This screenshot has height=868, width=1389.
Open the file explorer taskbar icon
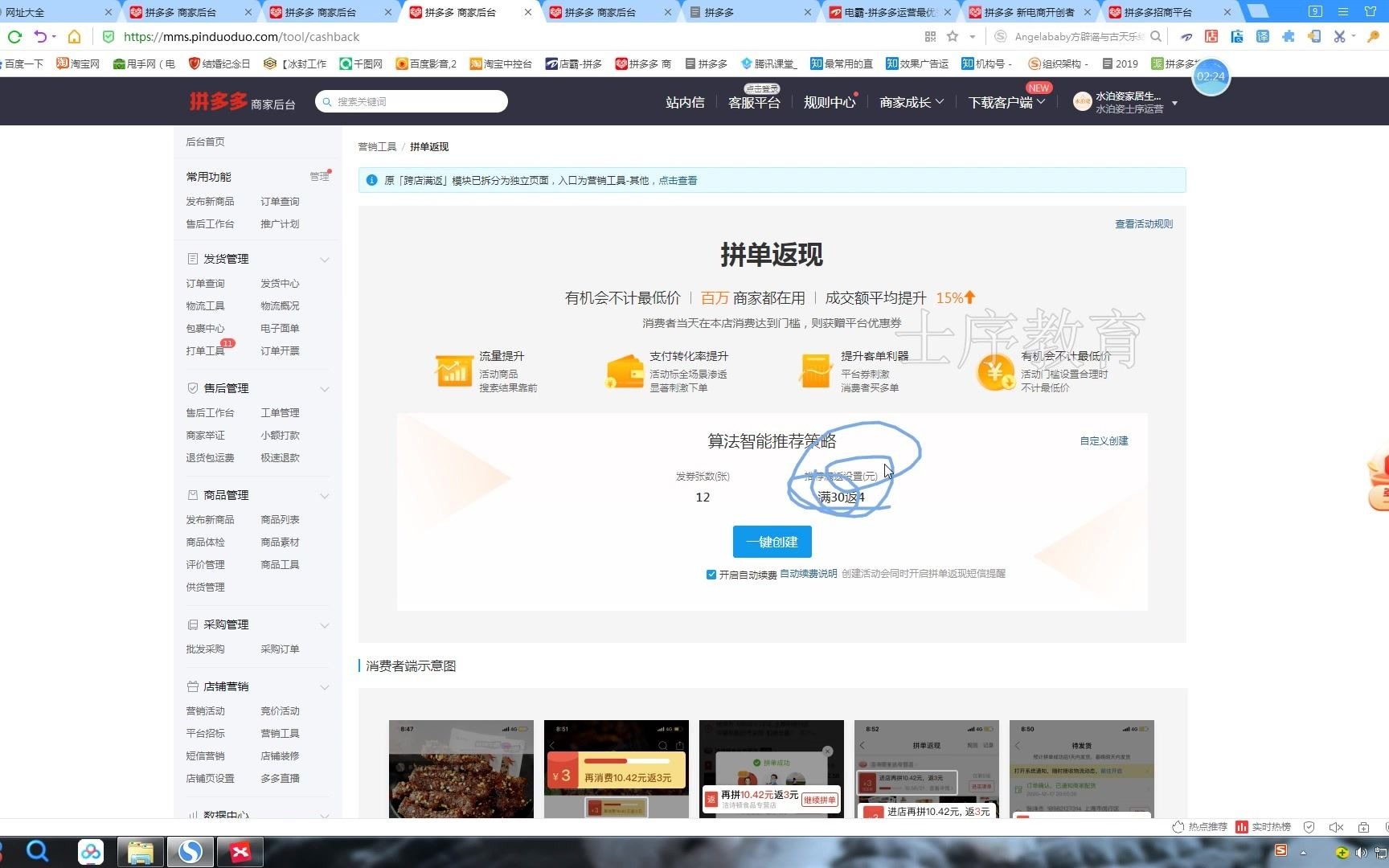point(141,852)
